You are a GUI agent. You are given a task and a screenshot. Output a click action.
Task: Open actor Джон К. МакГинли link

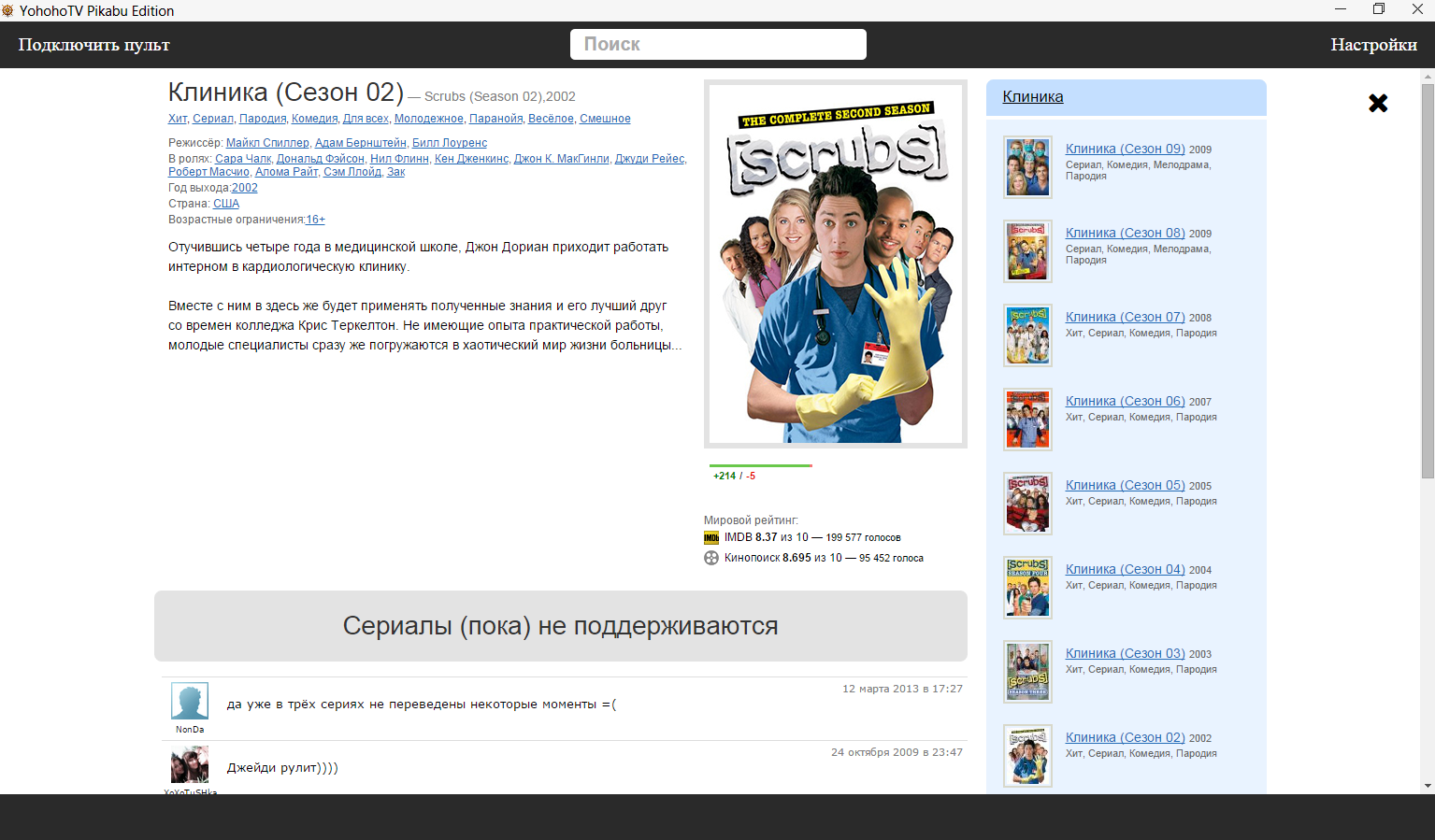(562, 159)
